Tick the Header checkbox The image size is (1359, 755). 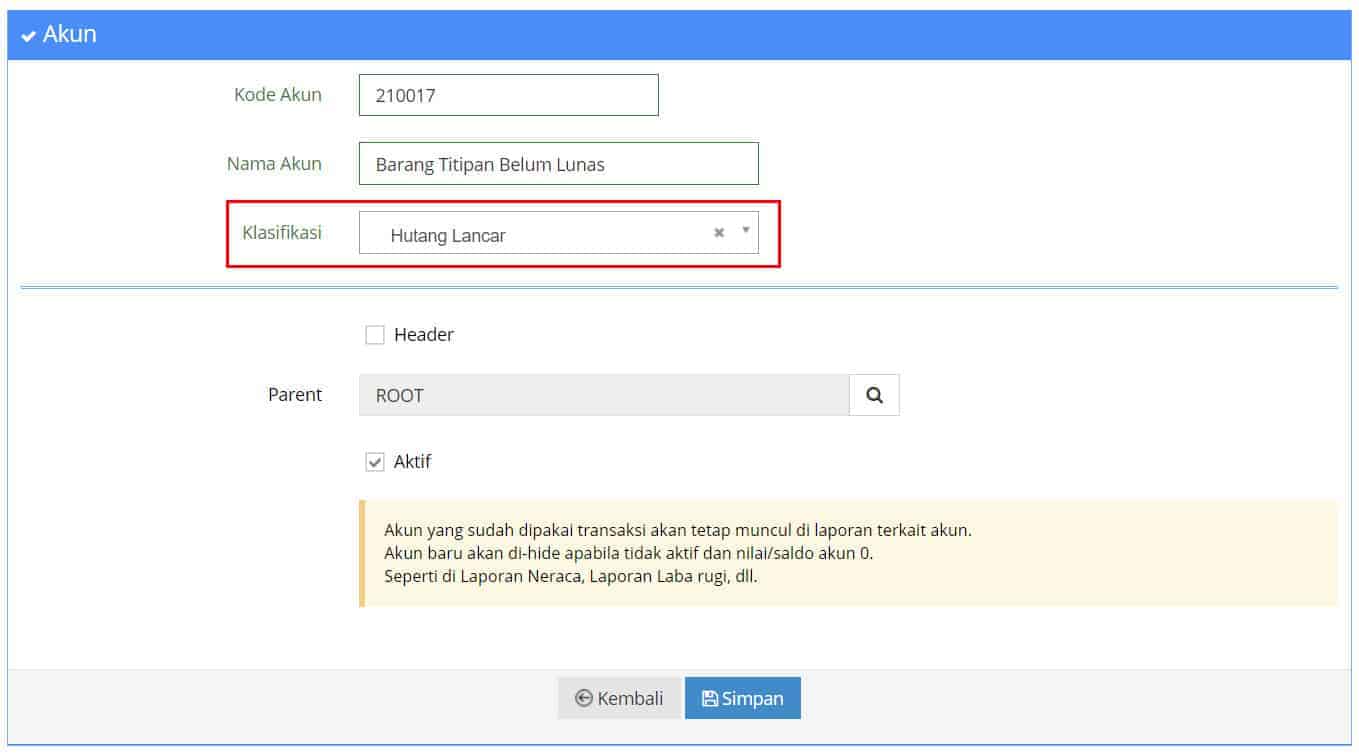[375, 335]
